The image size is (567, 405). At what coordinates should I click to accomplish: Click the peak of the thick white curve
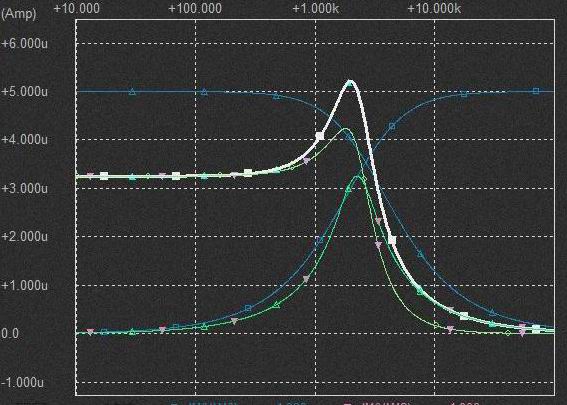(x=350, y=82)
